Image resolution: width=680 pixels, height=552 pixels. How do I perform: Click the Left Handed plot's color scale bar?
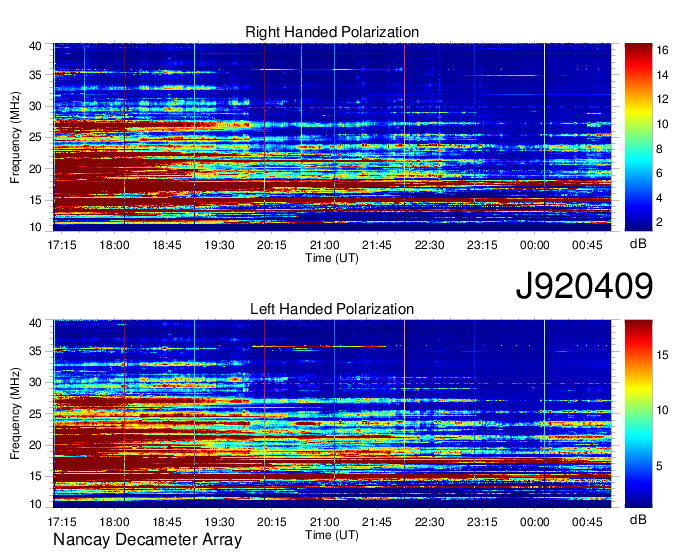pos(638,414)
